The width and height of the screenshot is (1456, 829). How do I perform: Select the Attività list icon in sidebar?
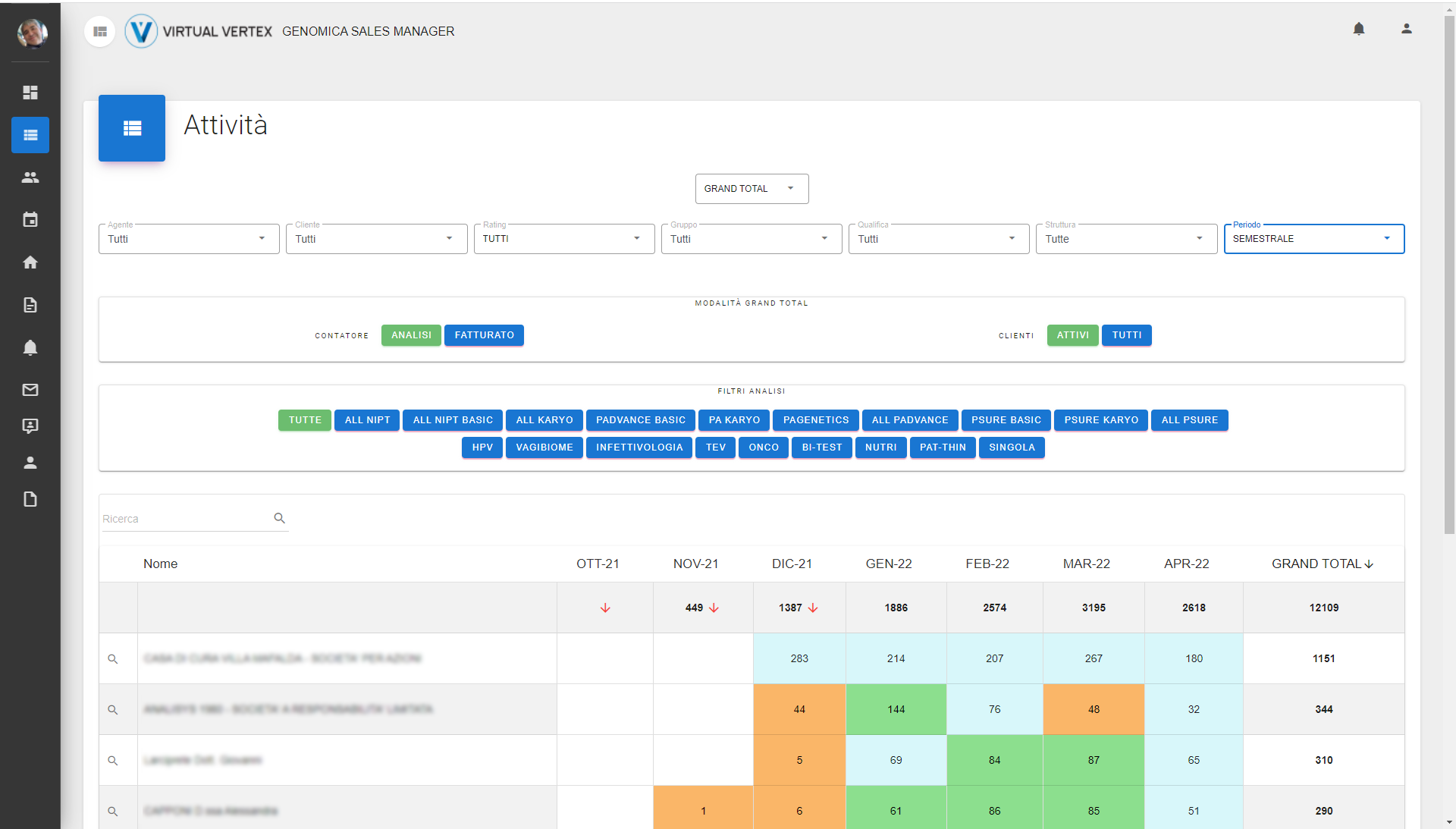tap(30, 135)
